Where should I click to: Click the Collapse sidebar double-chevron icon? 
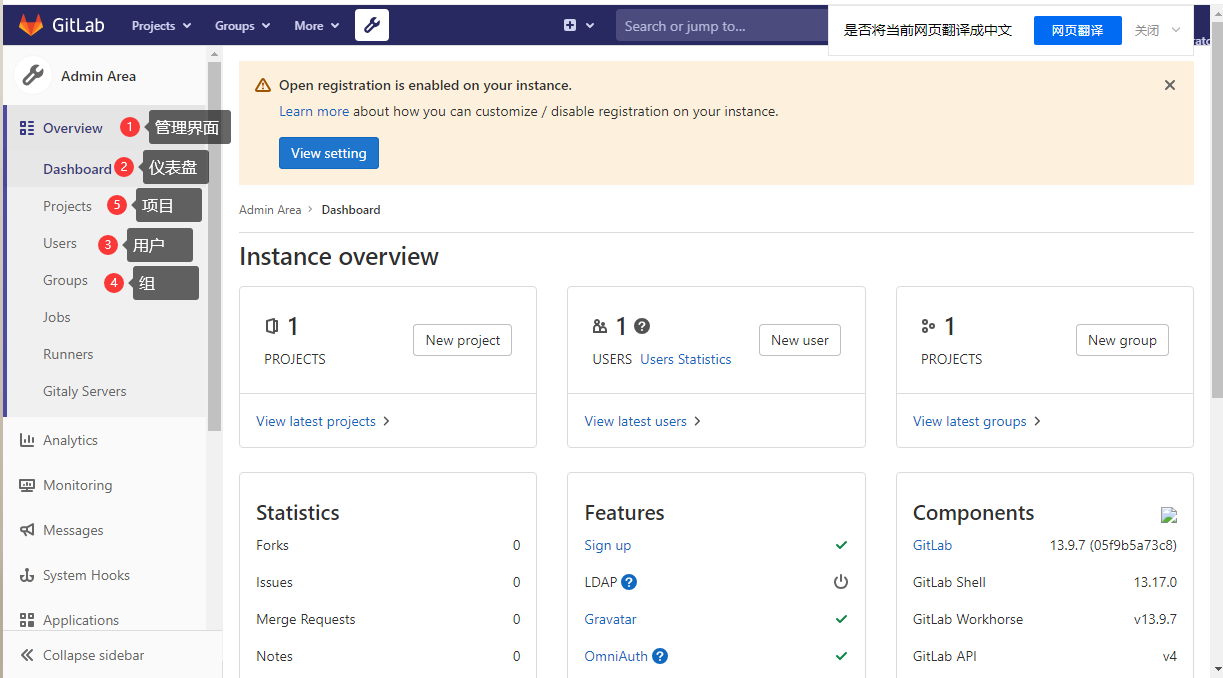[27, 655]
